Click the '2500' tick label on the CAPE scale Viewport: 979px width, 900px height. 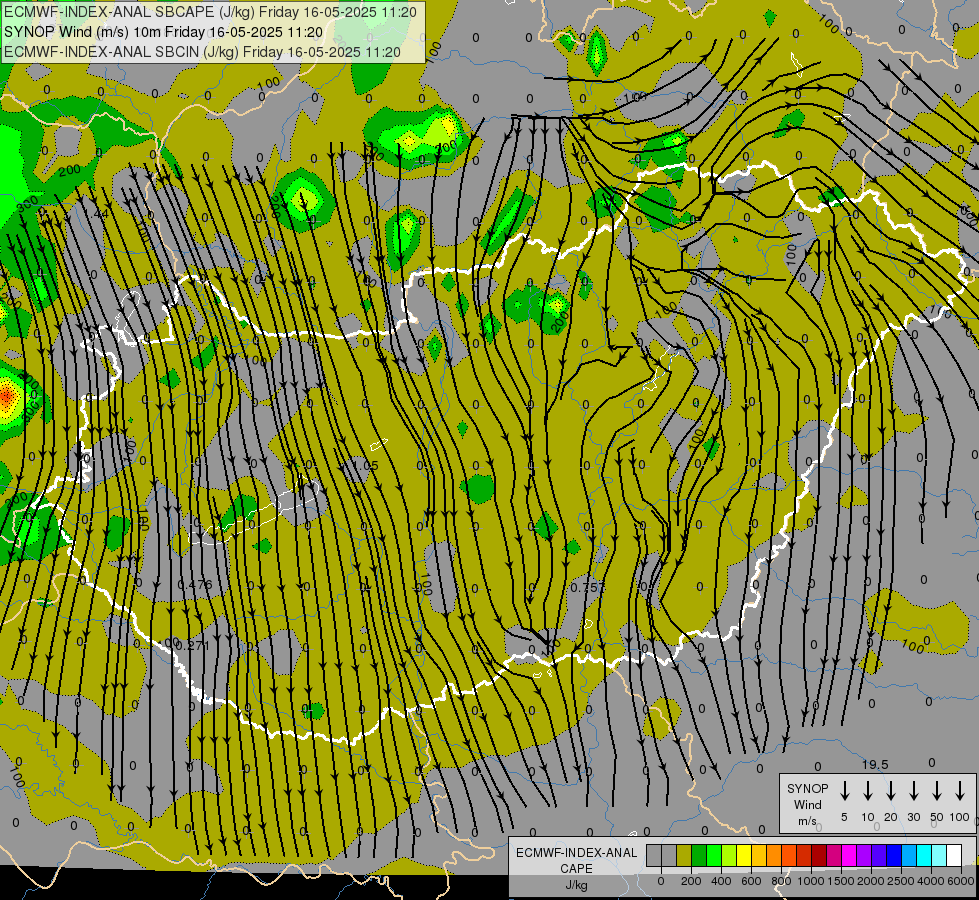tap(901, 881)
